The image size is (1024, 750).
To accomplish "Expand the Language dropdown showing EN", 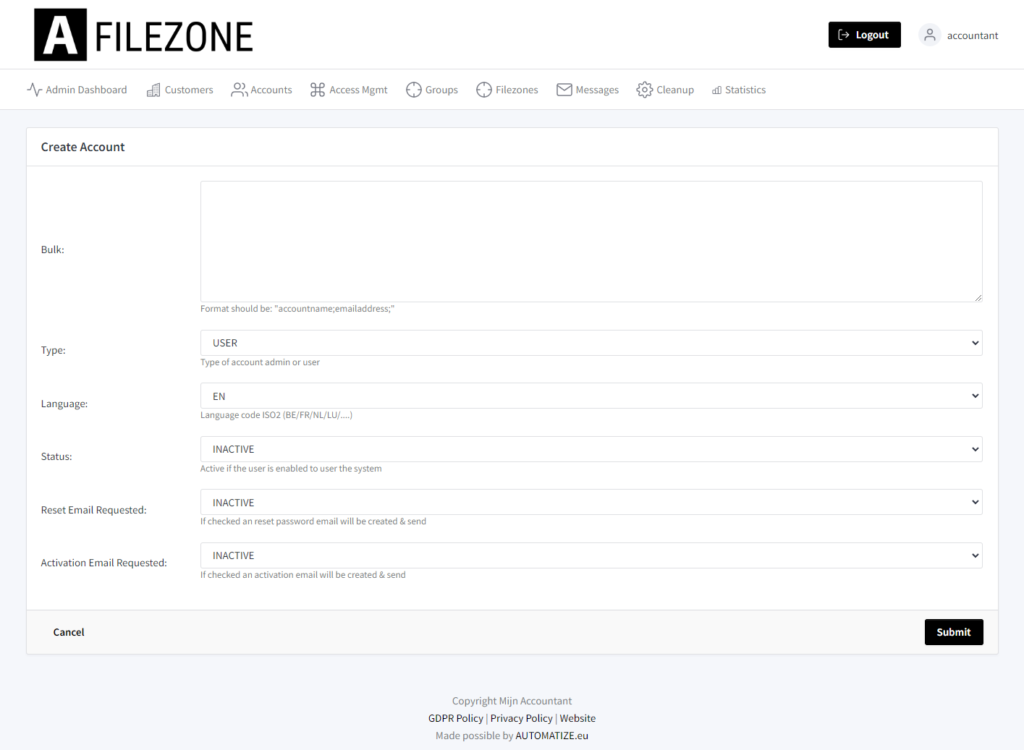I will coord(591,396).
